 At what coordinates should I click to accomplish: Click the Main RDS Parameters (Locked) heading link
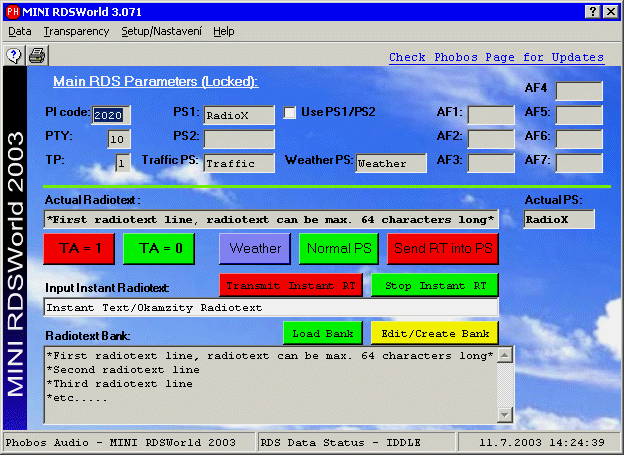156,81
